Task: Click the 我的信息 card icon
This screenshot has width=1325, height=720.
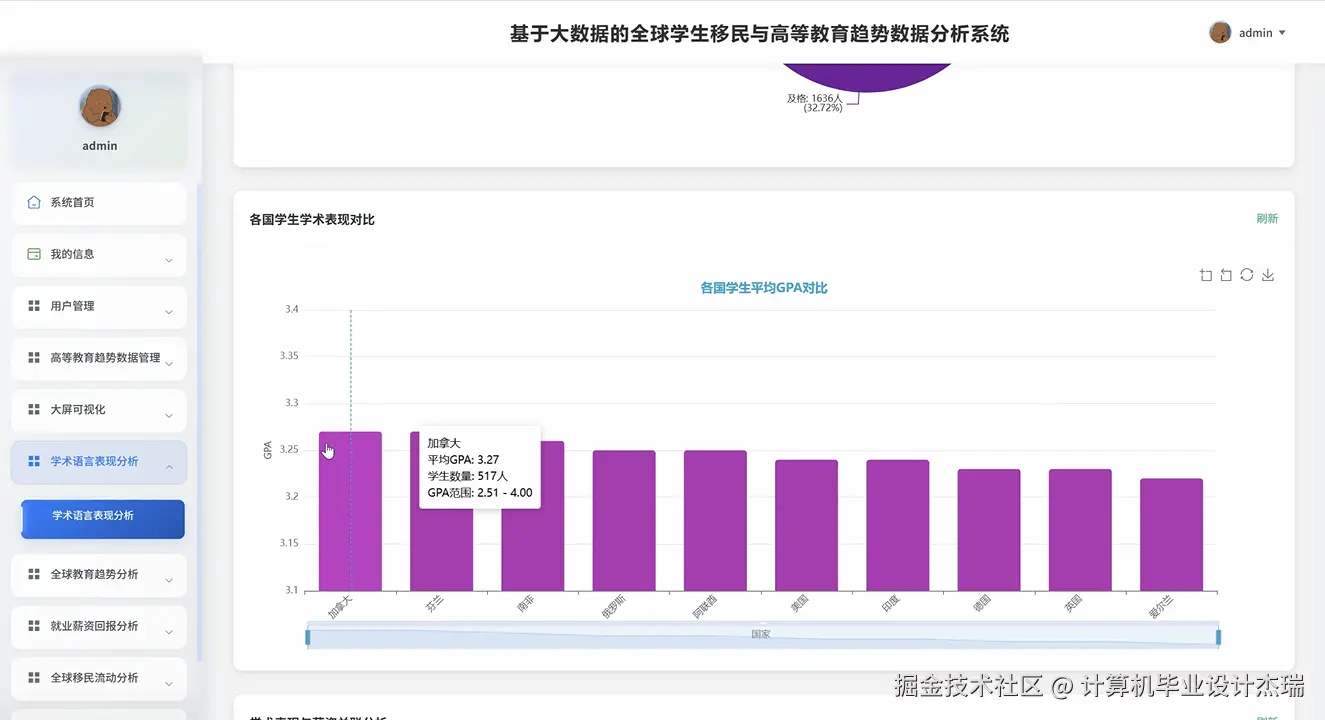Action: pos(34,254)
